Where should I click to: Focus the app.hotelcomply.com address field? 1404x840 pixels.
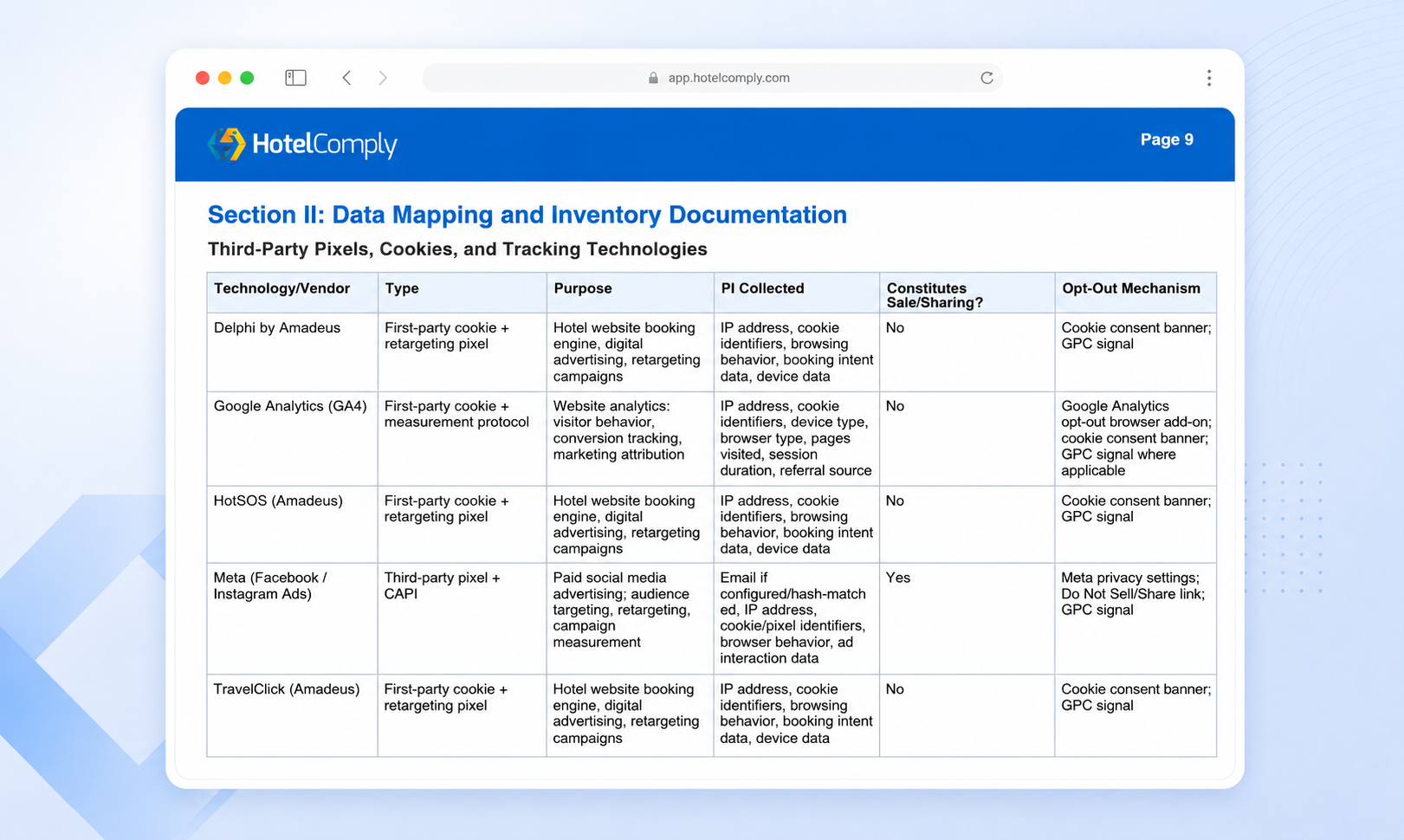coord(712,78)
